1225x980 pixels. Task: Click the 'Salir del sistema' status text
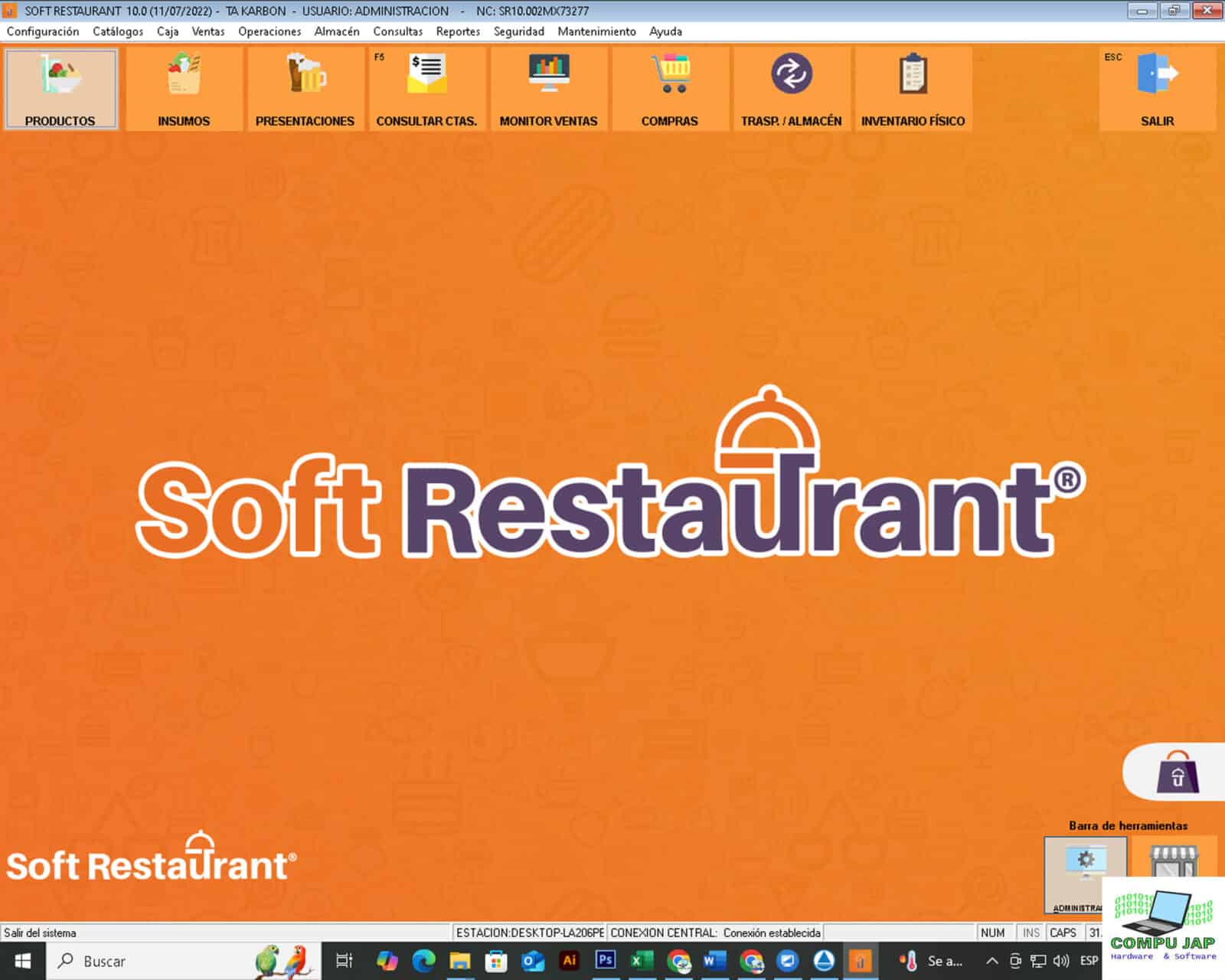click(x=40, y=933)
